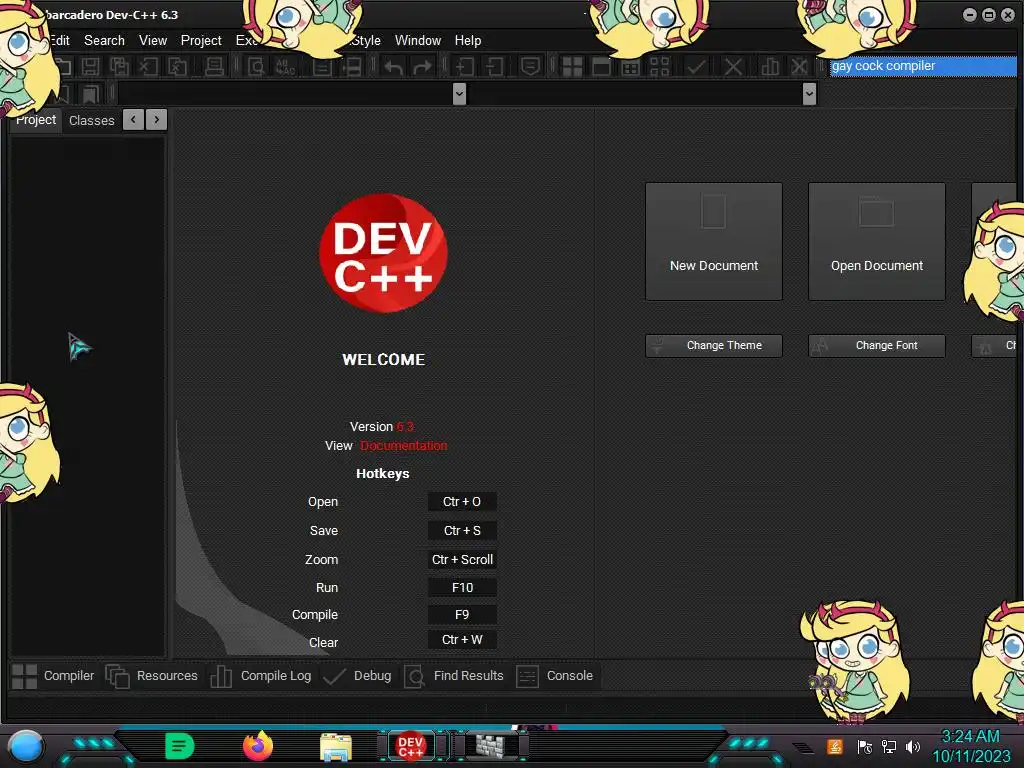Open the Find Results bottom tab
Screen dimensions: 1024x768
point(454,676)
